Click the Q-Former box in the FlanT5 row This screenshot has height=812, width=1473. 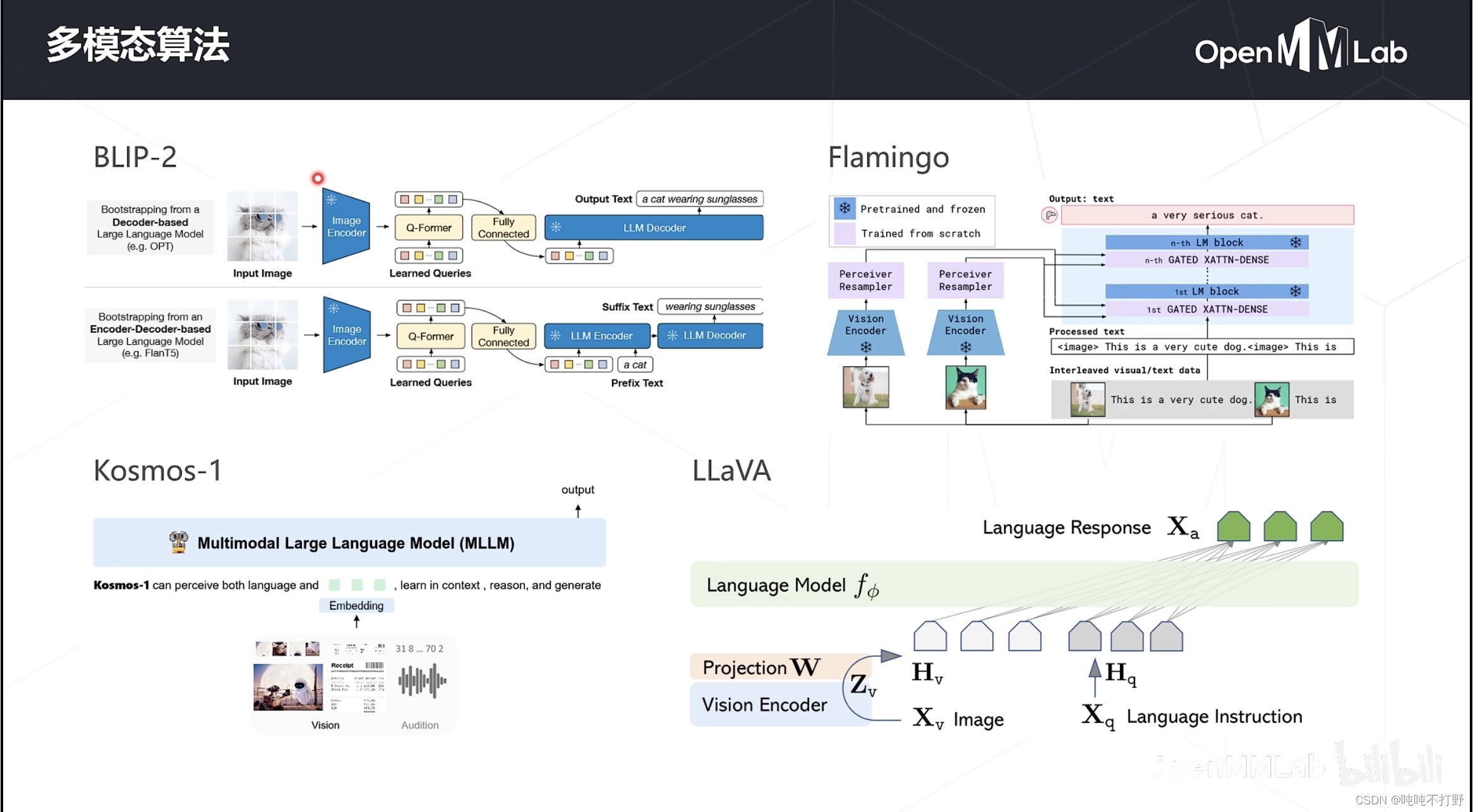pyautogui.click(x=431, y=336)
